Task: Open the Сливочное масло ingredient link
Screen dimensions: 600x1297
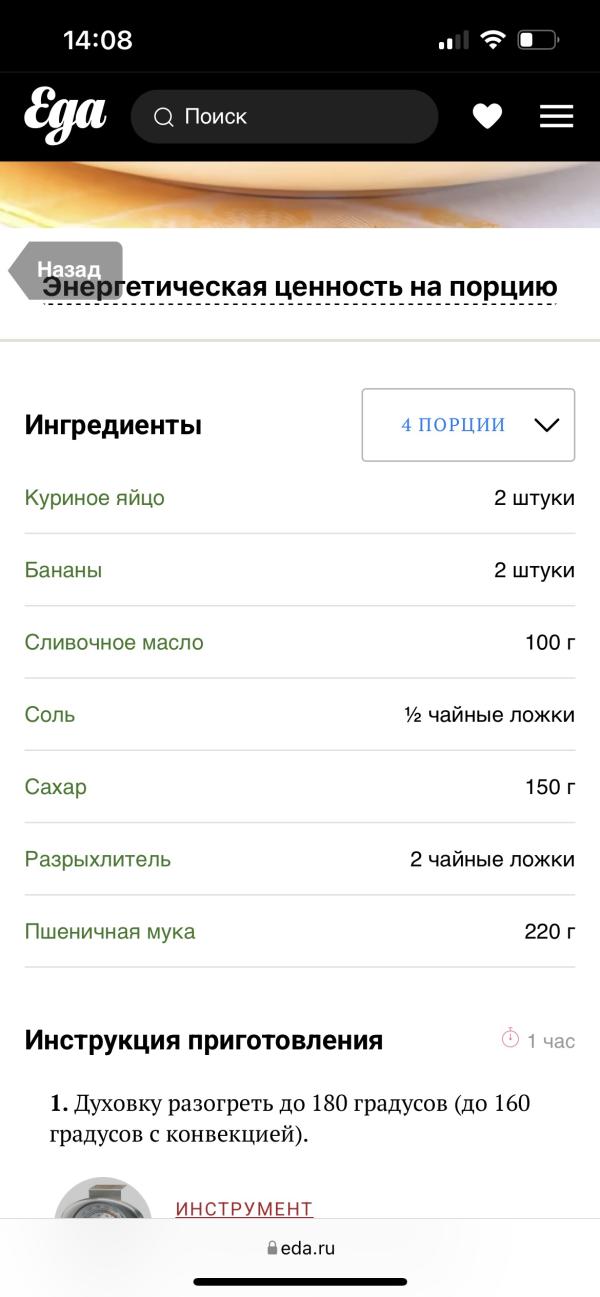Action: pyautogui.click(x=114, y=642)
